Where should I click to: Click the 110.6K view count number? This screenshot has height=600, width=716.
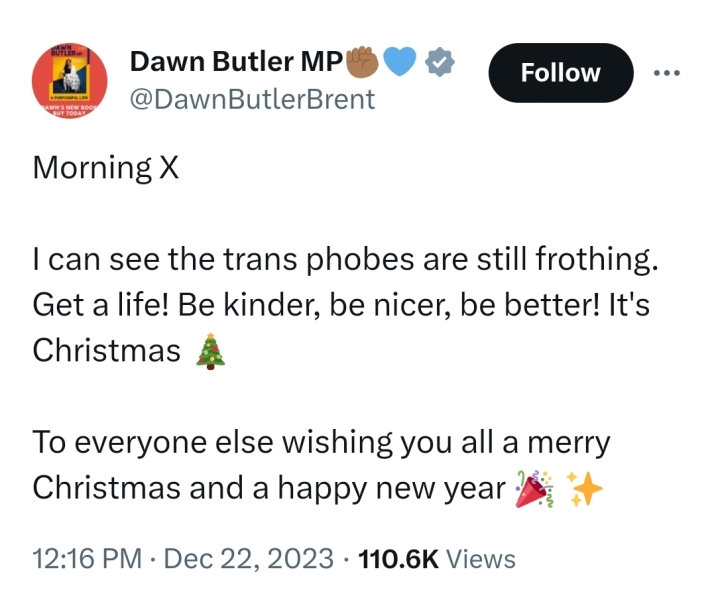(x=398, y=558)
